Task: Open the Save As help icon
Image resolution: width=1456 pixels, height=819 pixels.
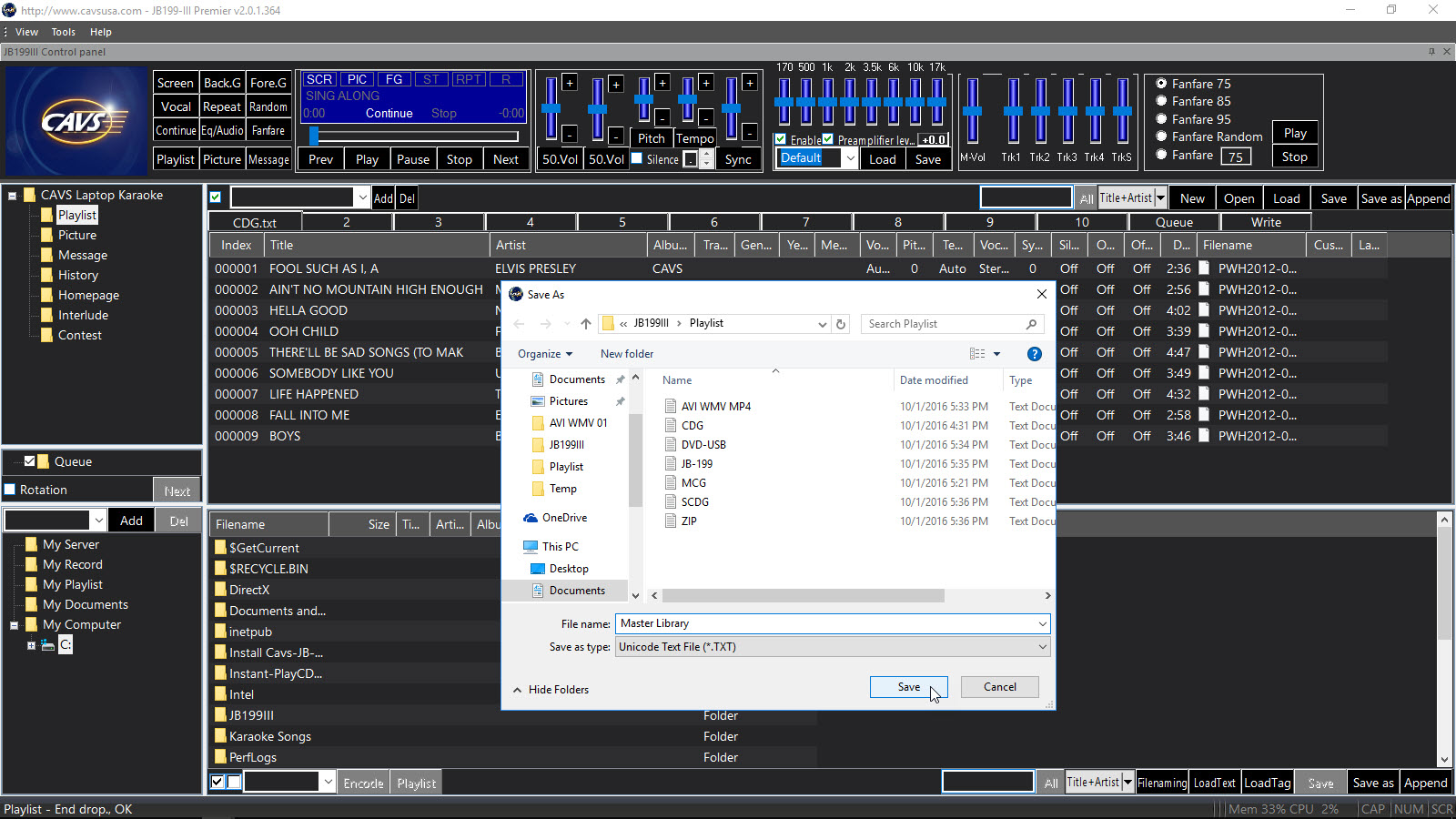Action: 1034,354
